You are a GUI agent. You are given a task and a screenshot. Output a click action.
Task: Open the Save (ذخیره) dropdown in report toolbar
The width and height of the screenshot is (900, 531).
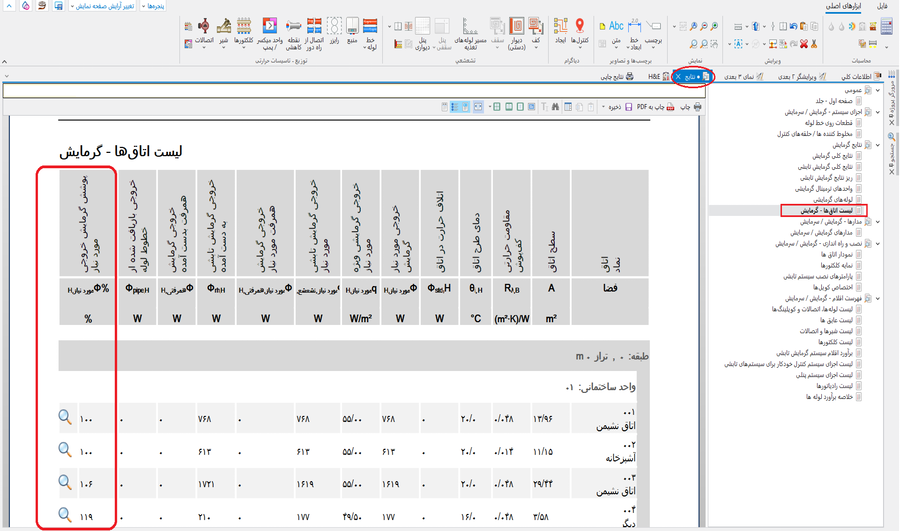click(613, 107)
